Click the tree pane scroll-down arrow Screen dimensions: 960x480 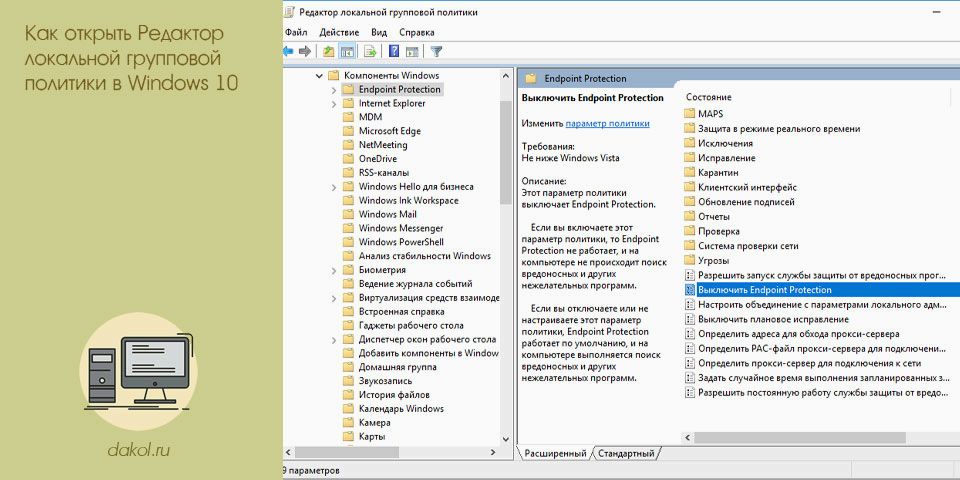506,439
